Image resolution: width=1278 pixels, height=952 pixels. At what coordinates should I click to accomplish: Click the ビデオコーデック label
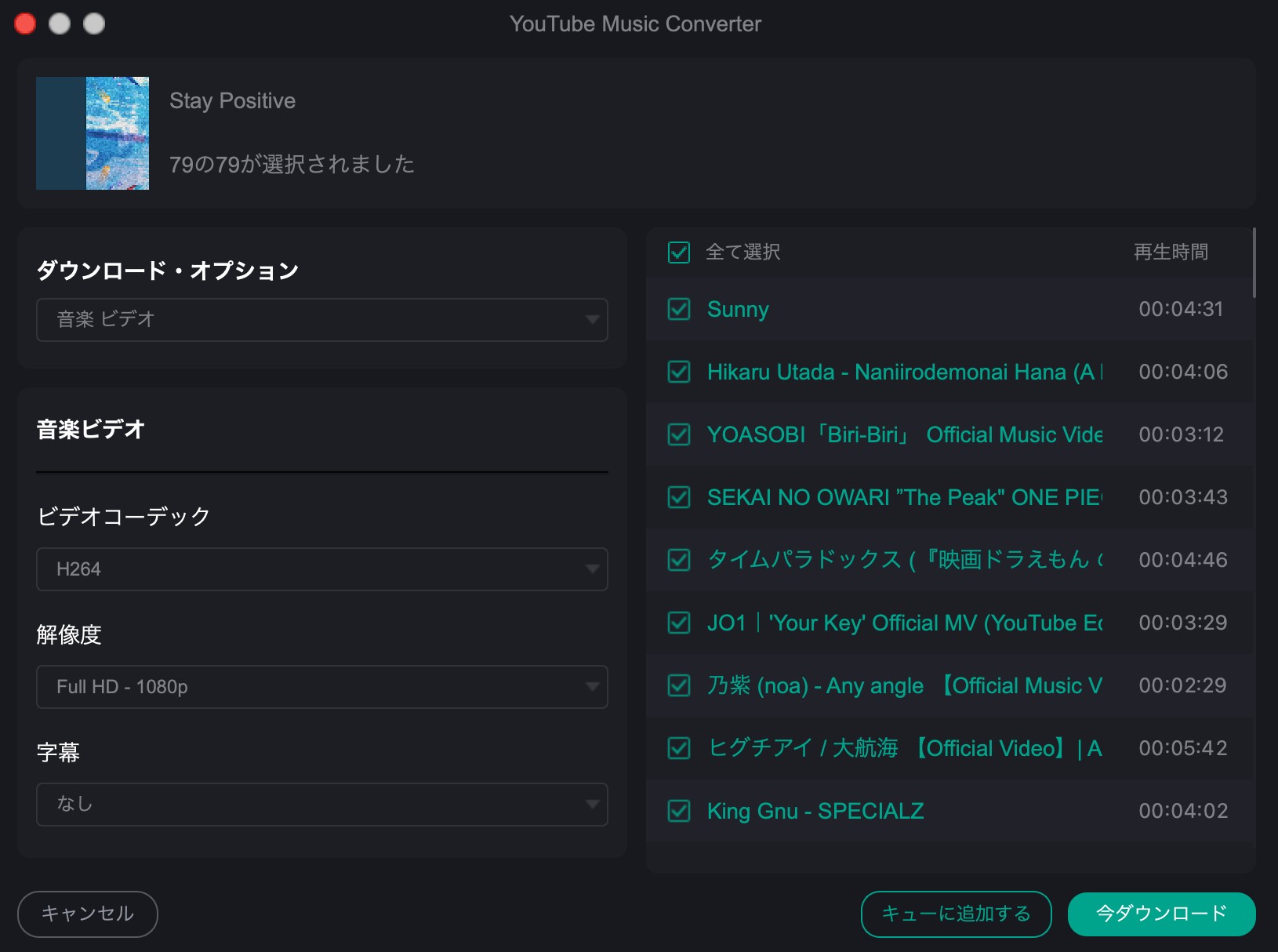click(124, 517)
